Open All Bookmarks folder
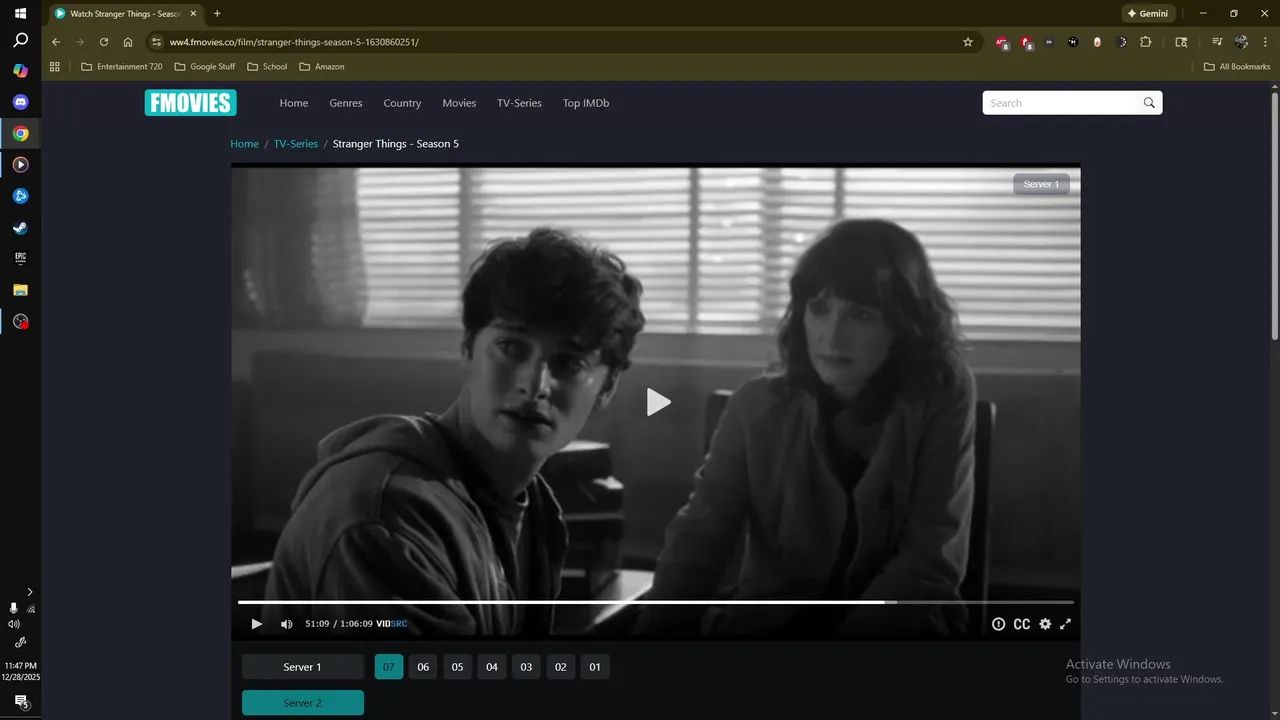Viewport: 1280px width, 720px height. coord(1237,67)
